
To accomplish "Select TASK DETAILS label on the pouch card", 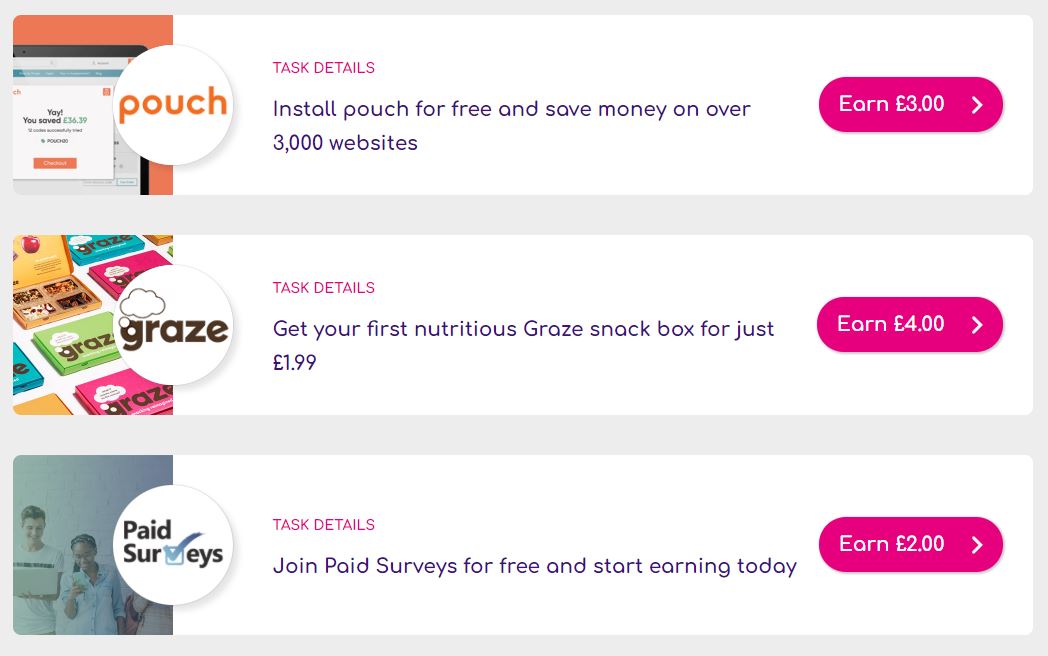I will click(x=323, y=68).
